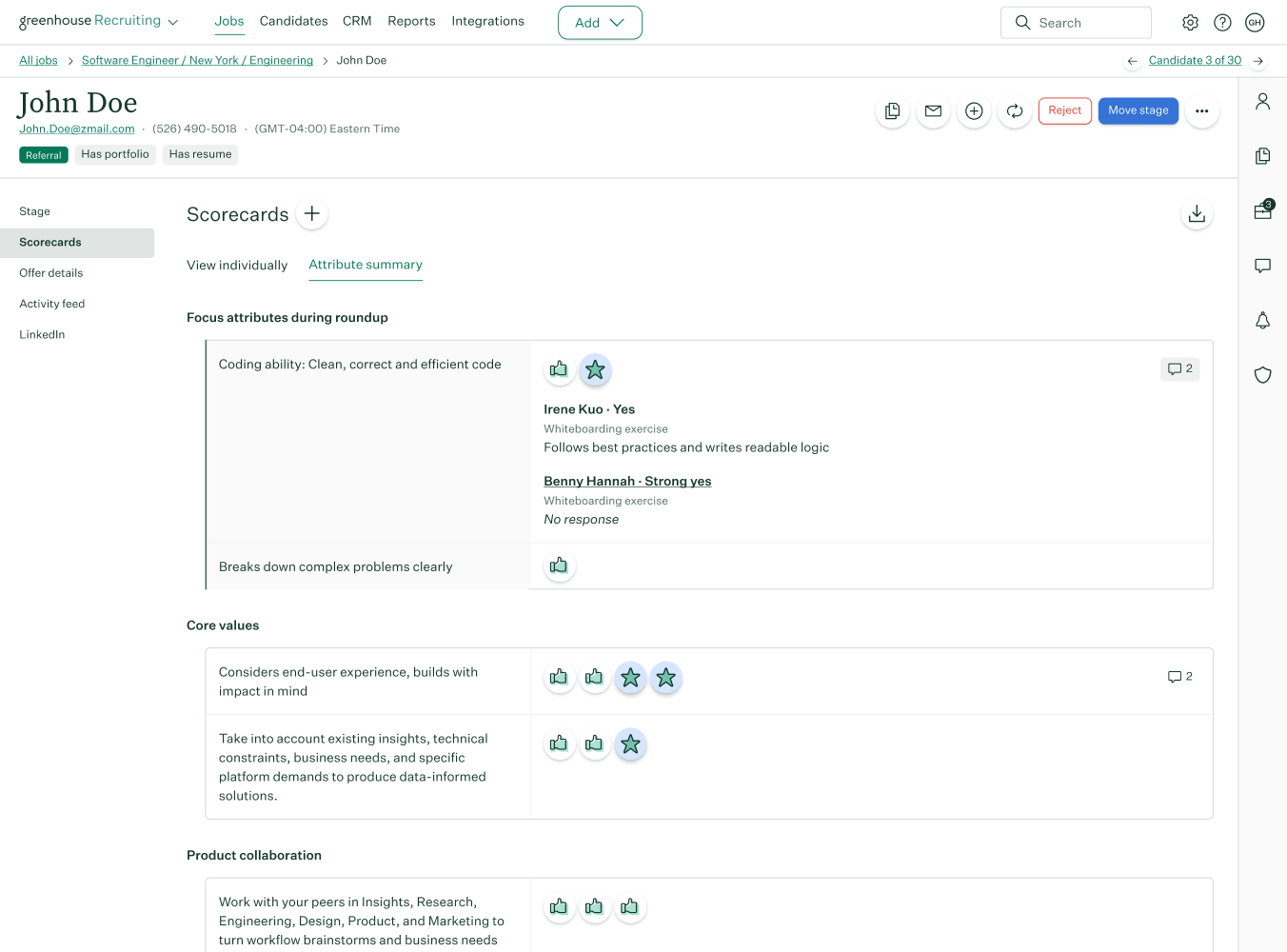Click the copy documents icon near Reject
1287x952 pixels.
(x=892, y=111)
